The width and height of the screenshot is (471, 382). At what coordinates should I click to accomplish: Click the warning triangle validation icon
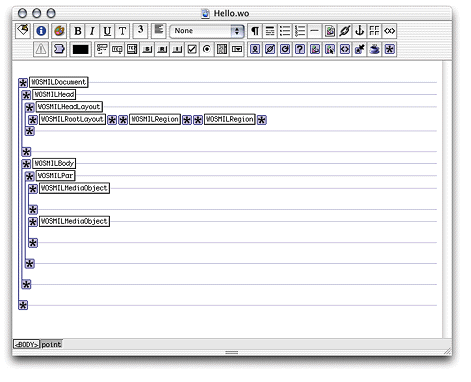[41, 49]
